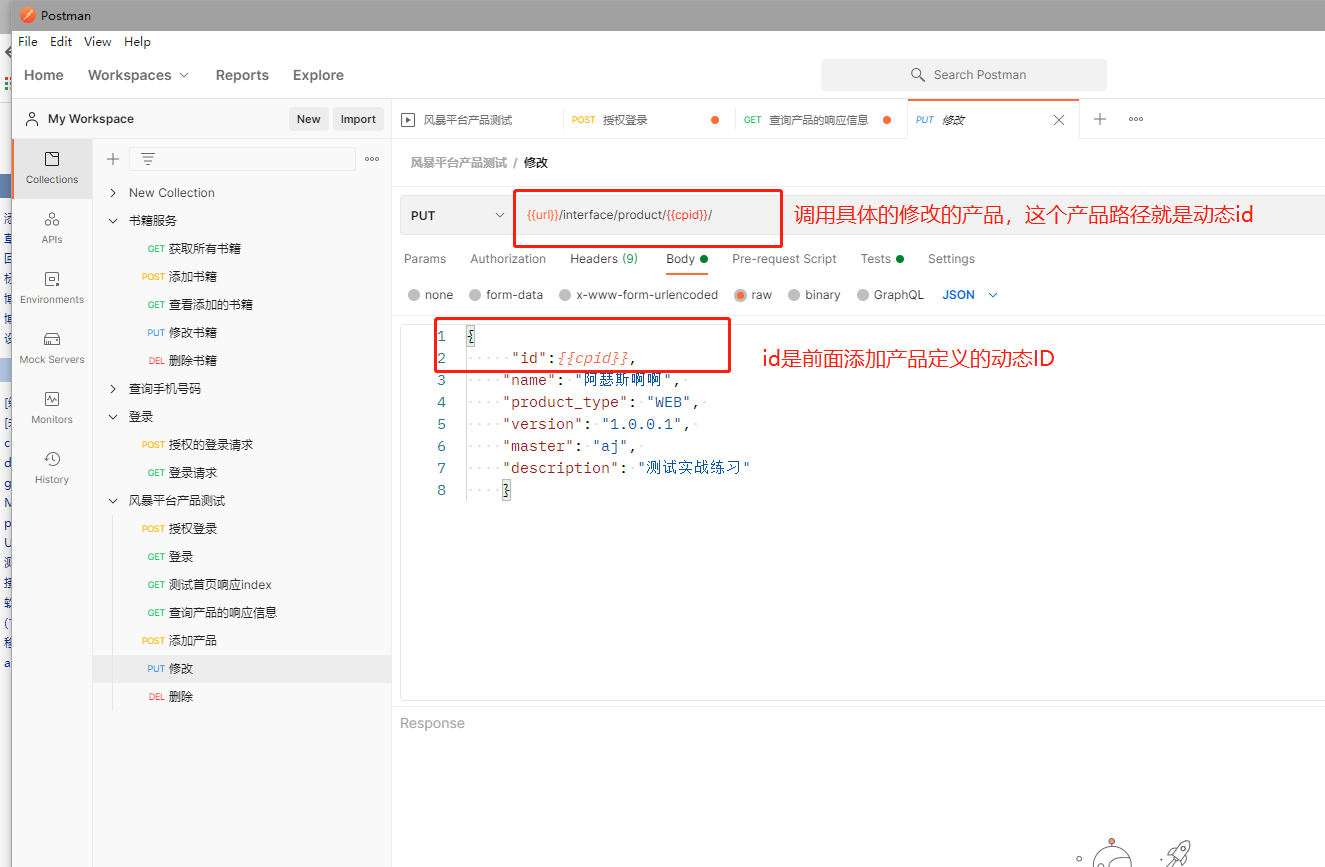Open the GET 测试首页响应index request
The image size is (1325, 867).
tap(242, 585)
